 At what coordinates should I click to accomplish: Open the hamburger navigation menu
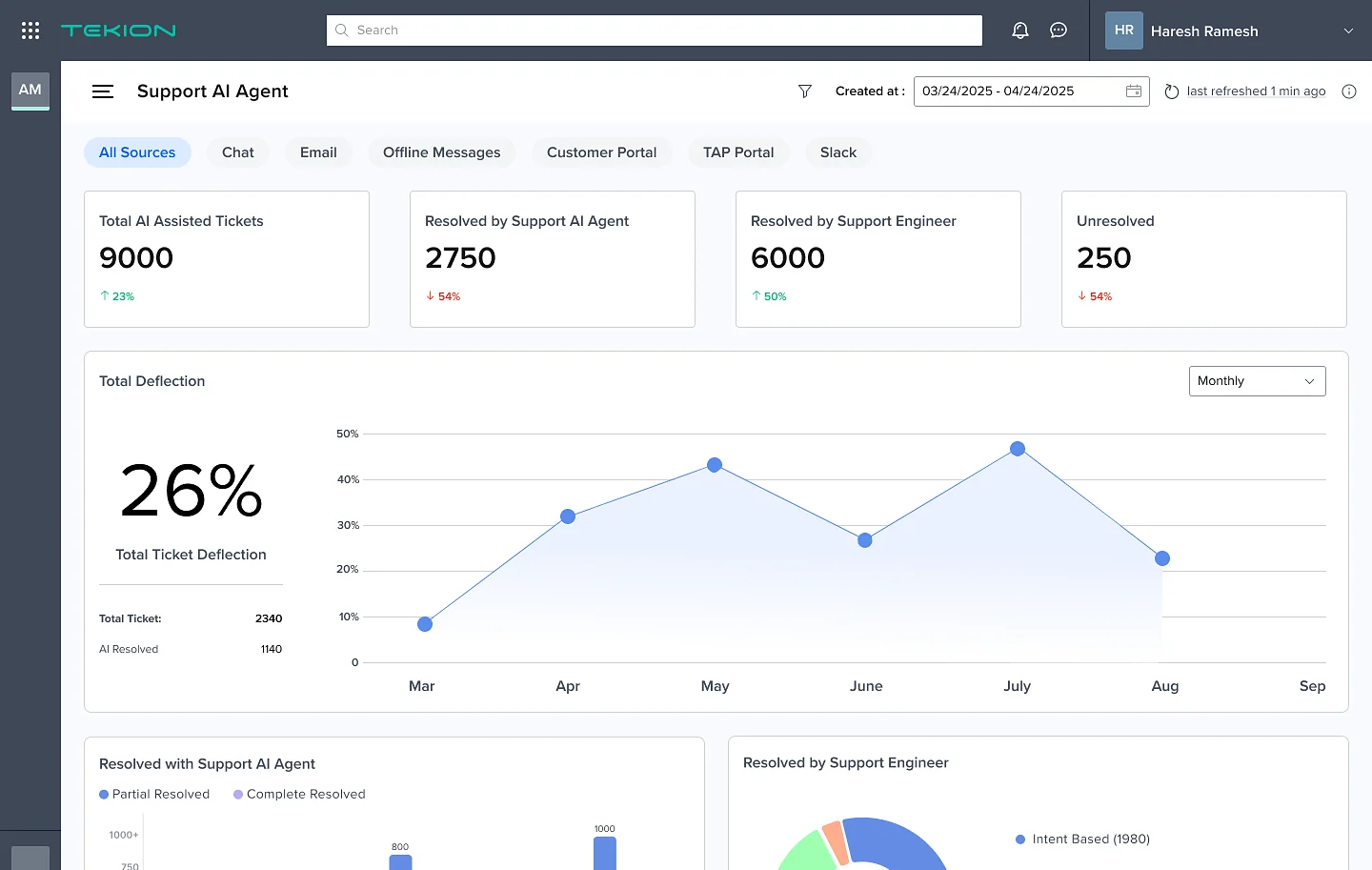(x=103, y=91)
